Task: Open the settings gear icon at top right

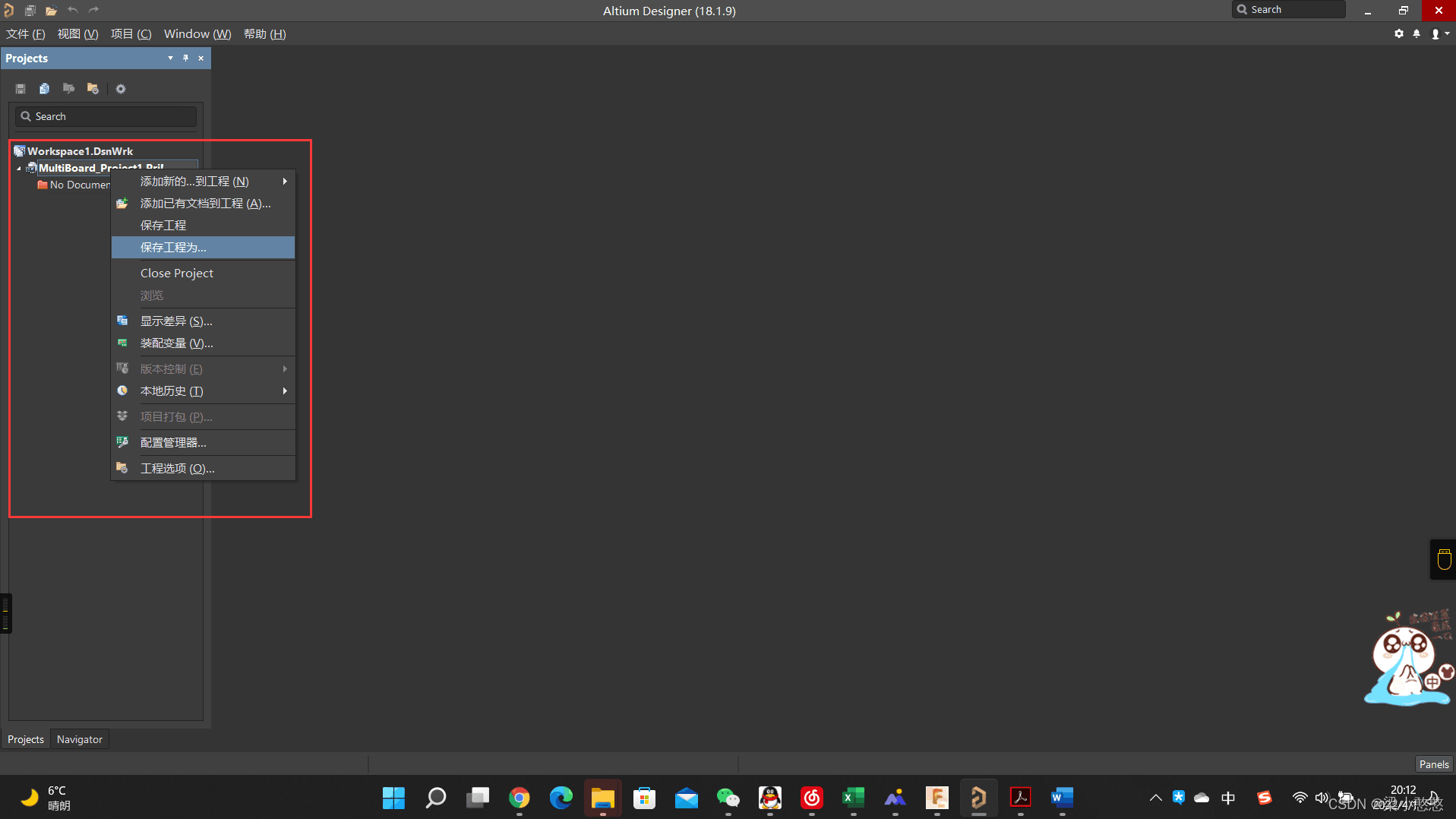Action: tap(1399, 33)
